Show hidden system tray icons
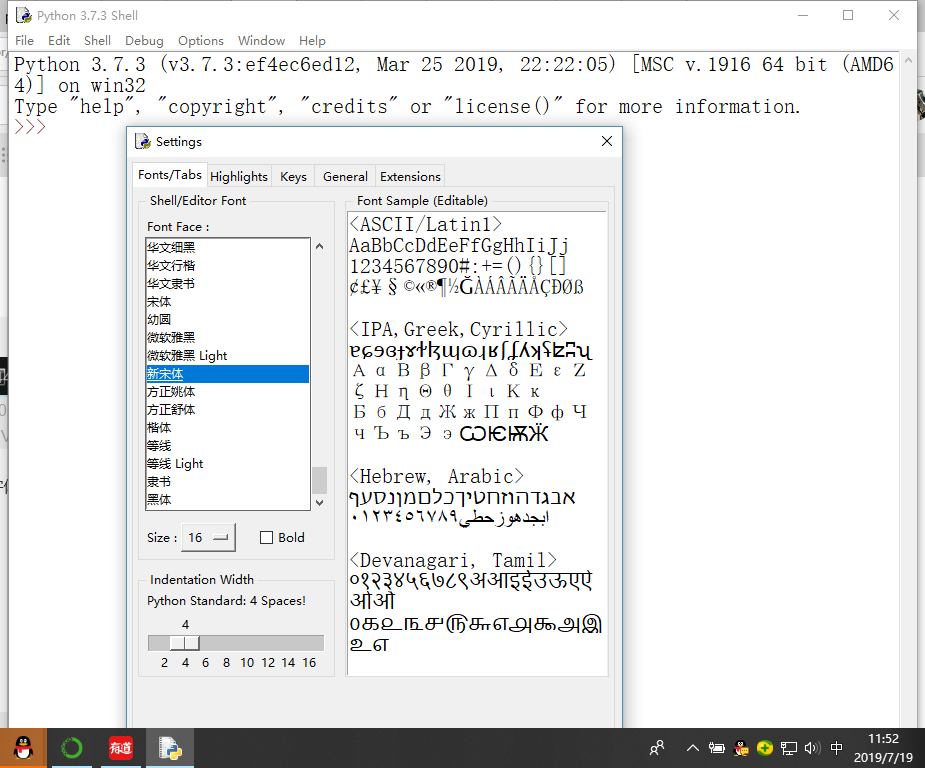This screenshot has height=768, width=925. [x=693, y=748]
